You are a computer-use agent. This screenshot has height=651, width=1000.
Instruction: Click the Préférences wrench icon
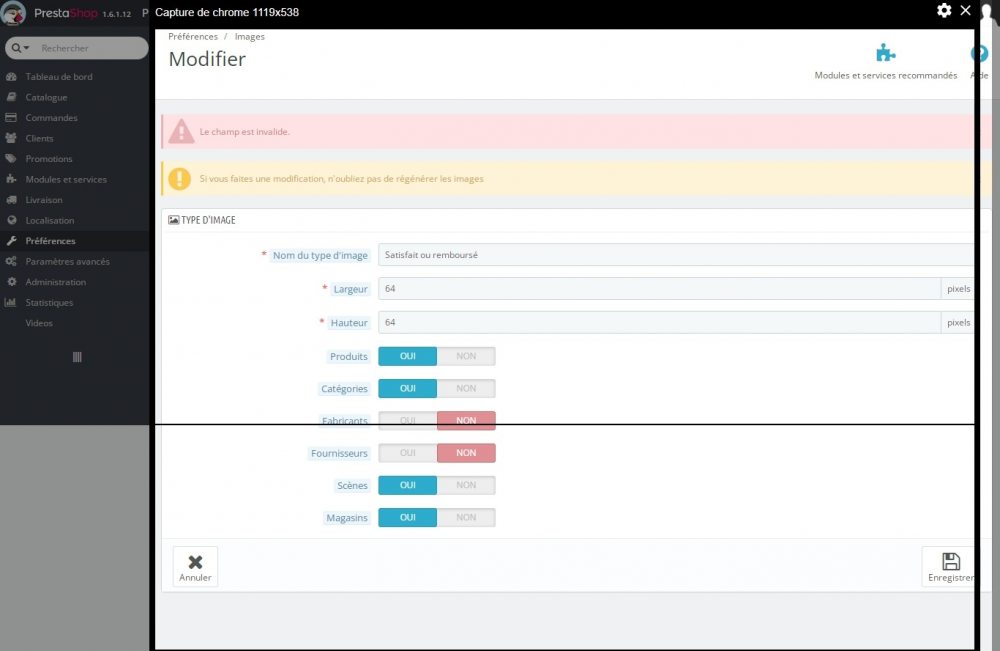11,240
